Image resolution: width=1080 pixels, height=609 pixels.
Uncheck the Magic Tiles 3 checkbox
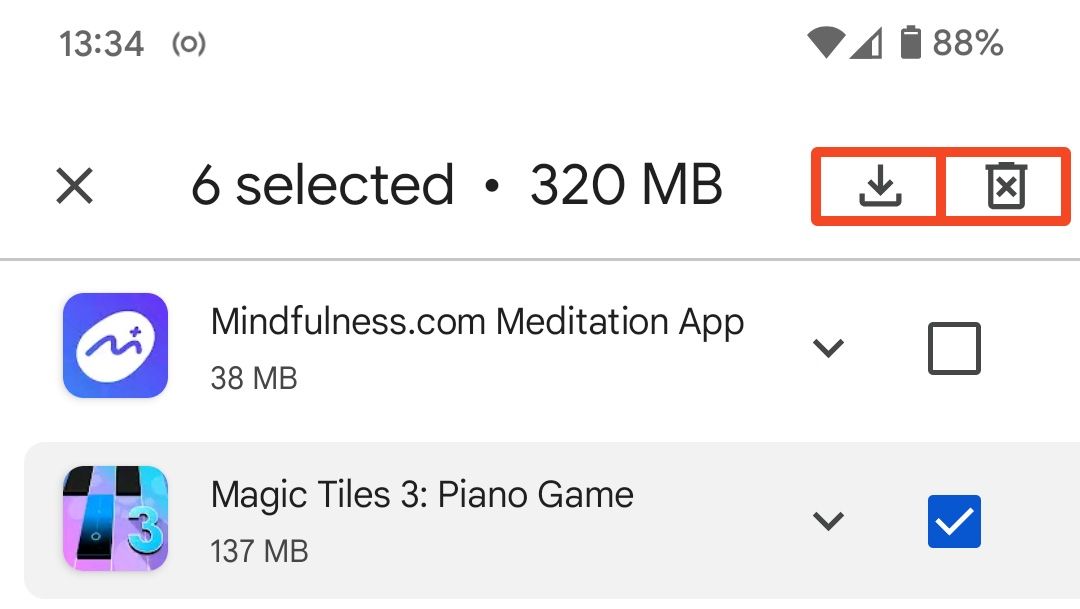click(x=954, y=521)
